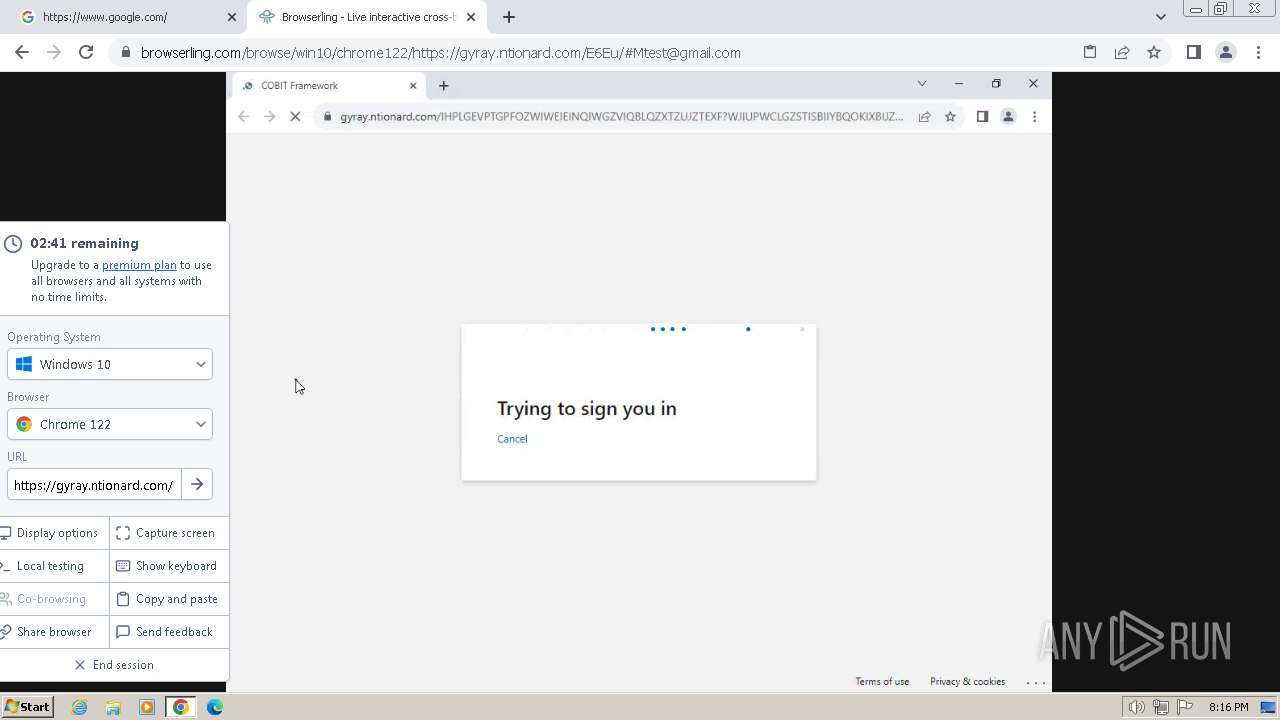
Task: Toggle outer browser side panel
Action: [1193, 52]
